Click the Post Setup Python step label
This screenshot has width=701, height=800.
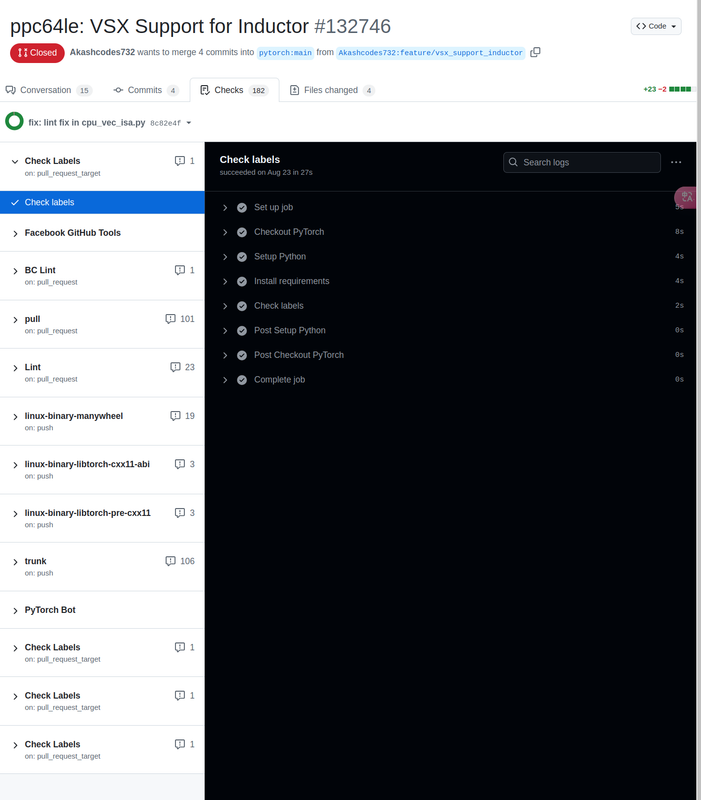pos(290,331)
